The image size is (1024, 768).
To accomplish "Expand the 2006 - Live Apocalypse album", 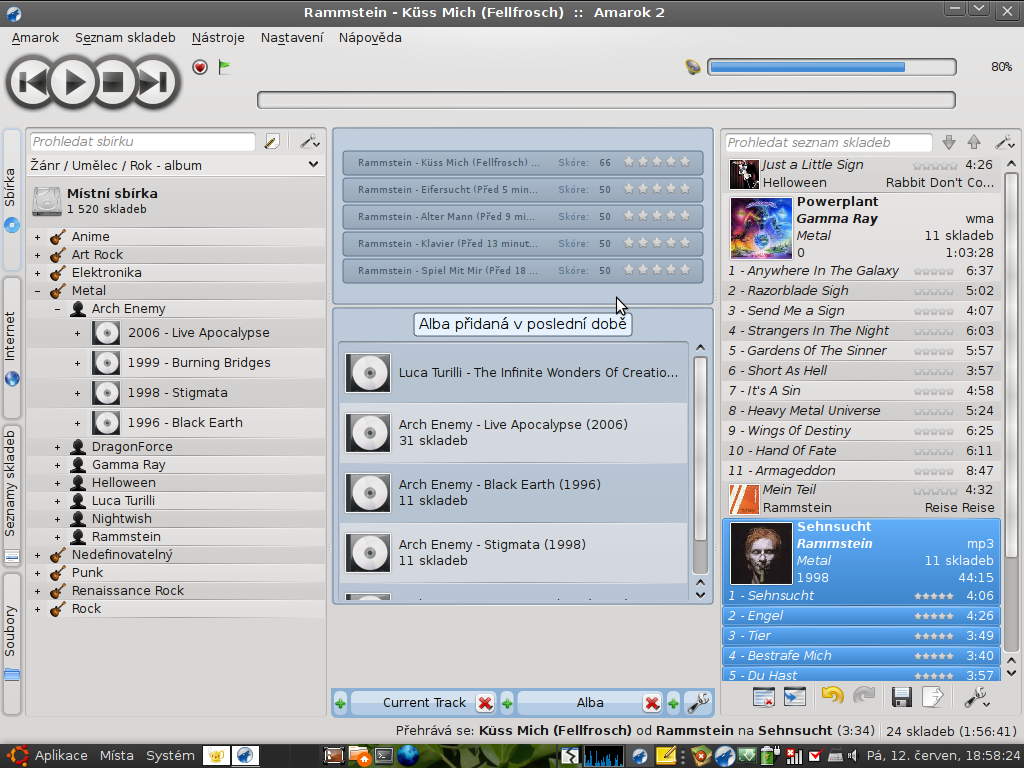I will point(77,333).
